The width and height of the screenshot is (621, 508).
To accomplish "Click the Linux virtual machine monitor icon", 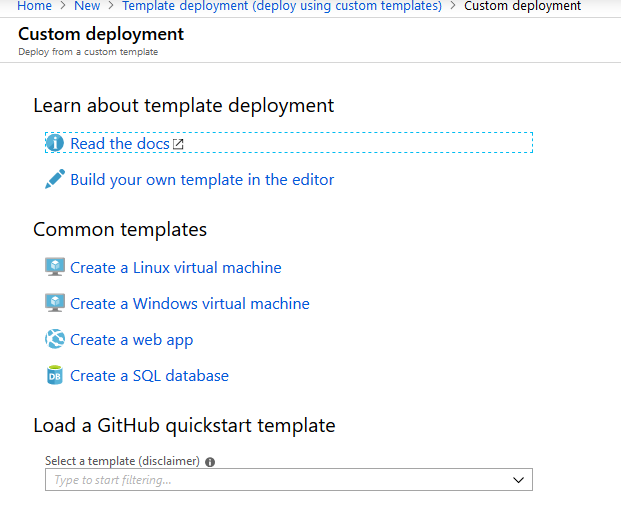I will (x=55, y=267).
